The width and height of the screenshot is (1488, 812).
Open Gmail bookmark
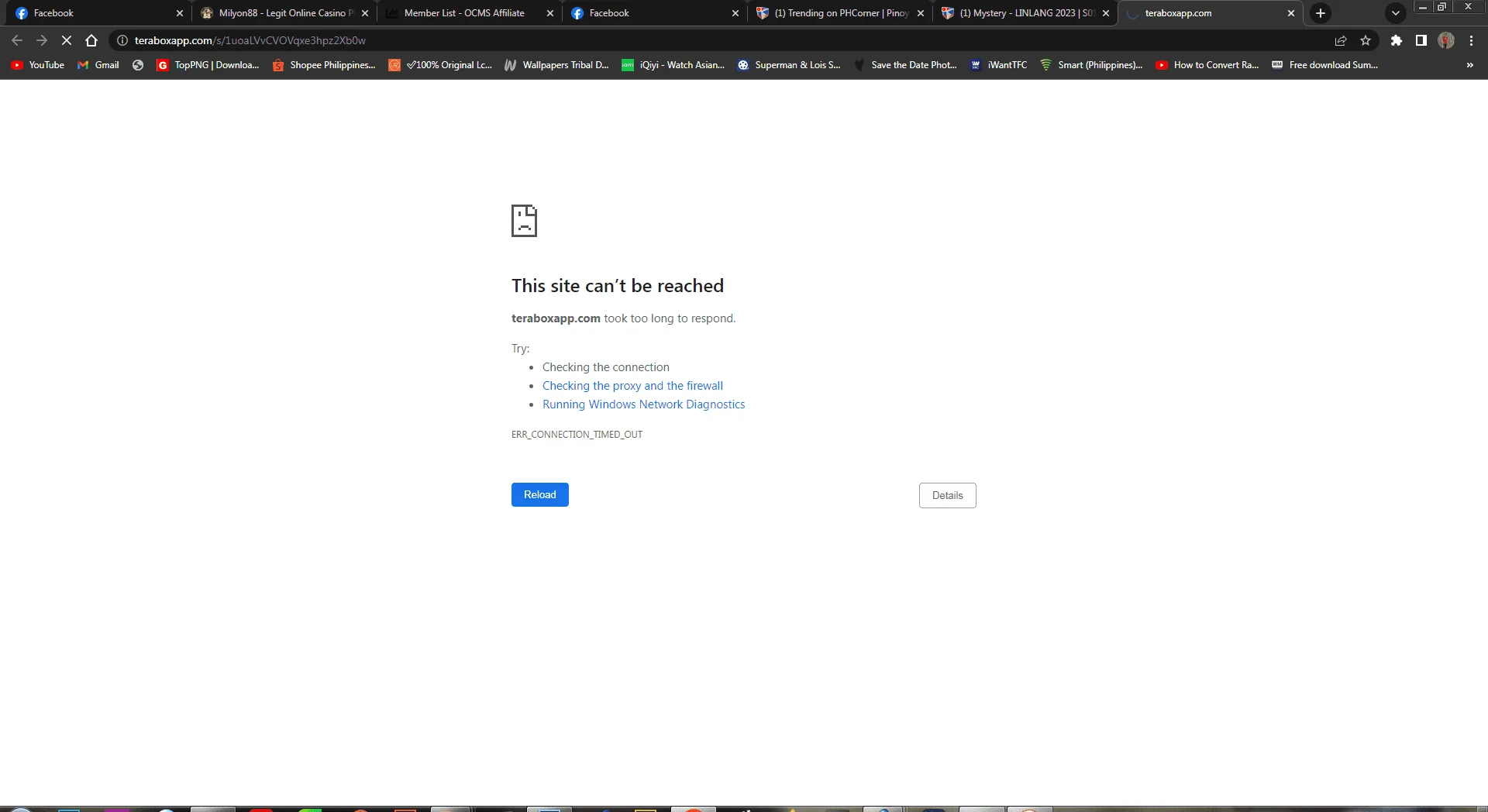[98, 65]
